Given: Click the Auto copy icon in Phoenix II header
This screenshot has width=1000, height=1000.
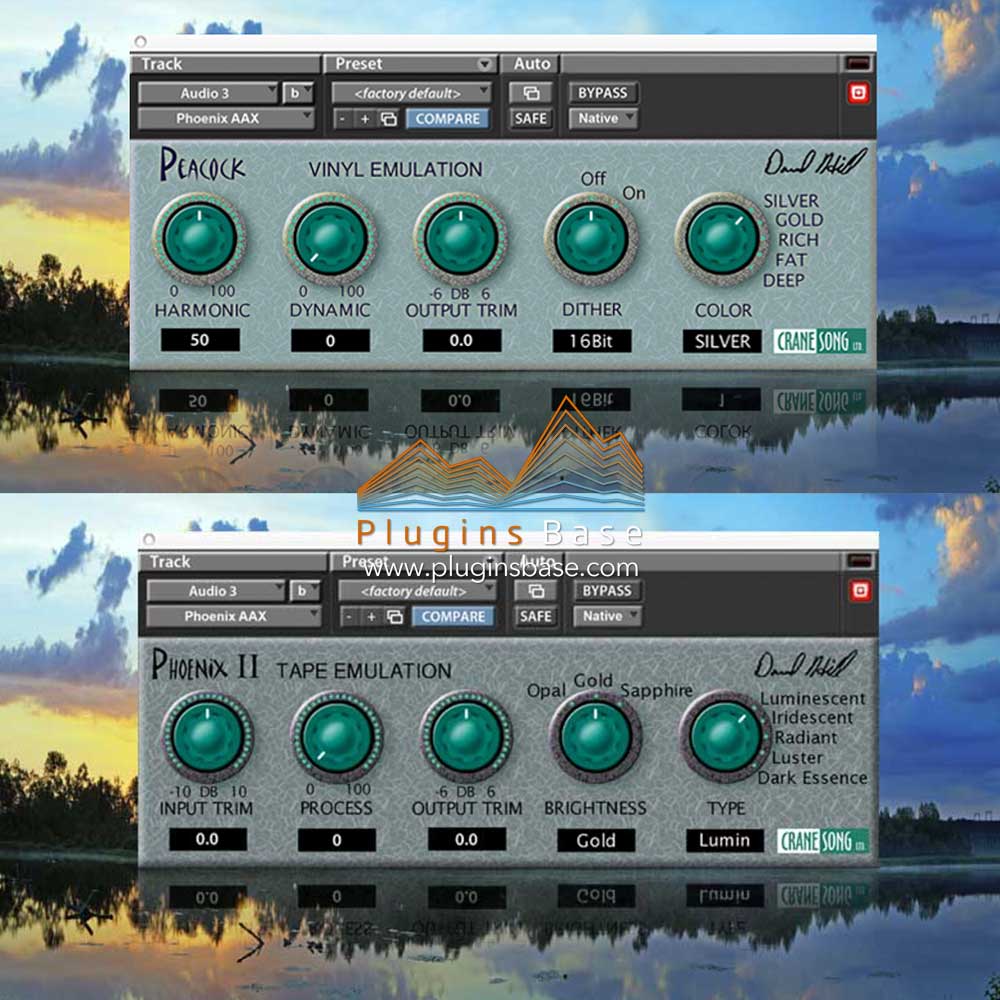Looking at the screenshot, I should (536, 589).
